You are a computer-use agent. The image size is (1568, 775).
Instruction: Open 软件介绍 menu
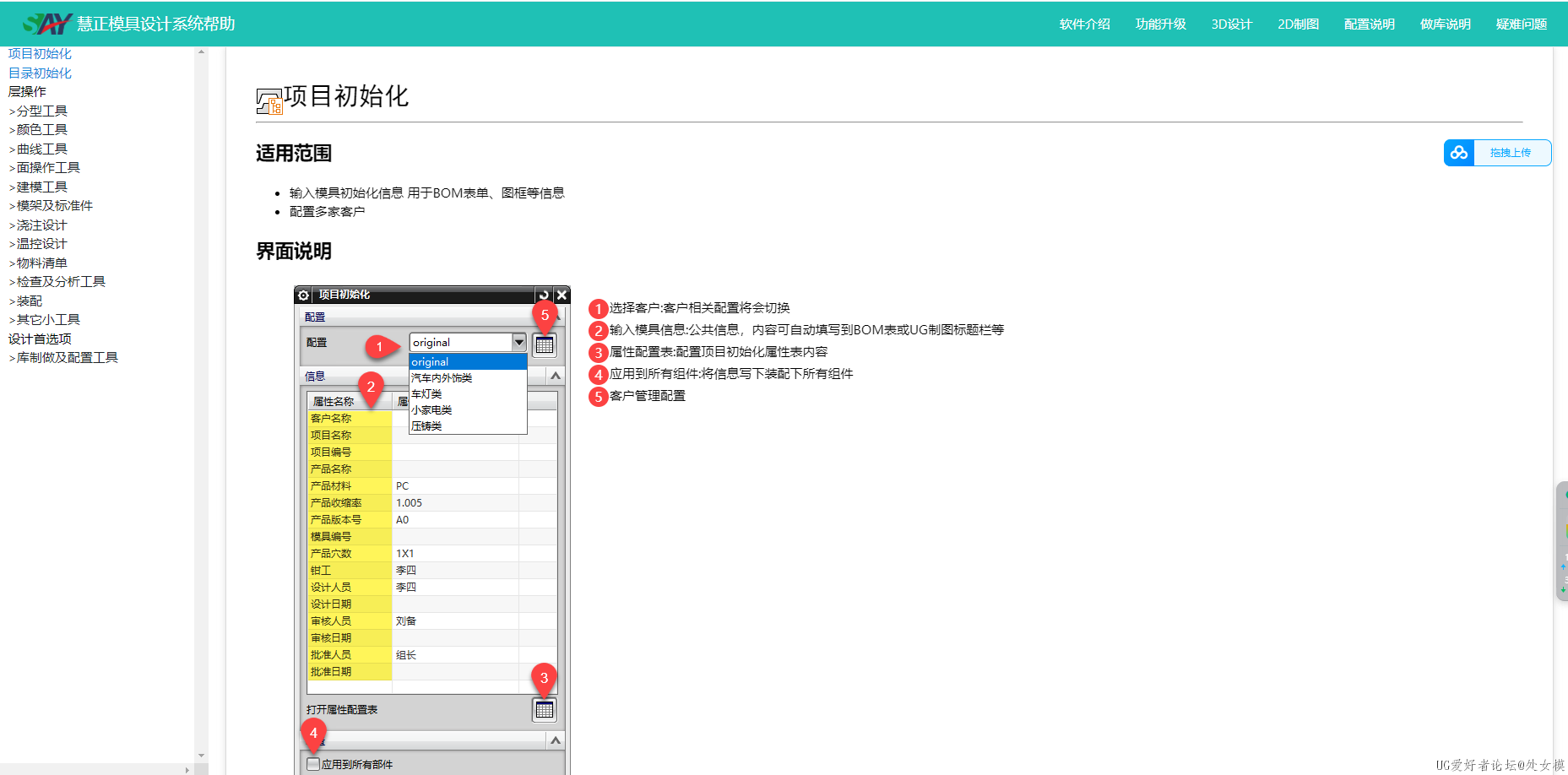pyautogui.click(x=1085, y=24)
